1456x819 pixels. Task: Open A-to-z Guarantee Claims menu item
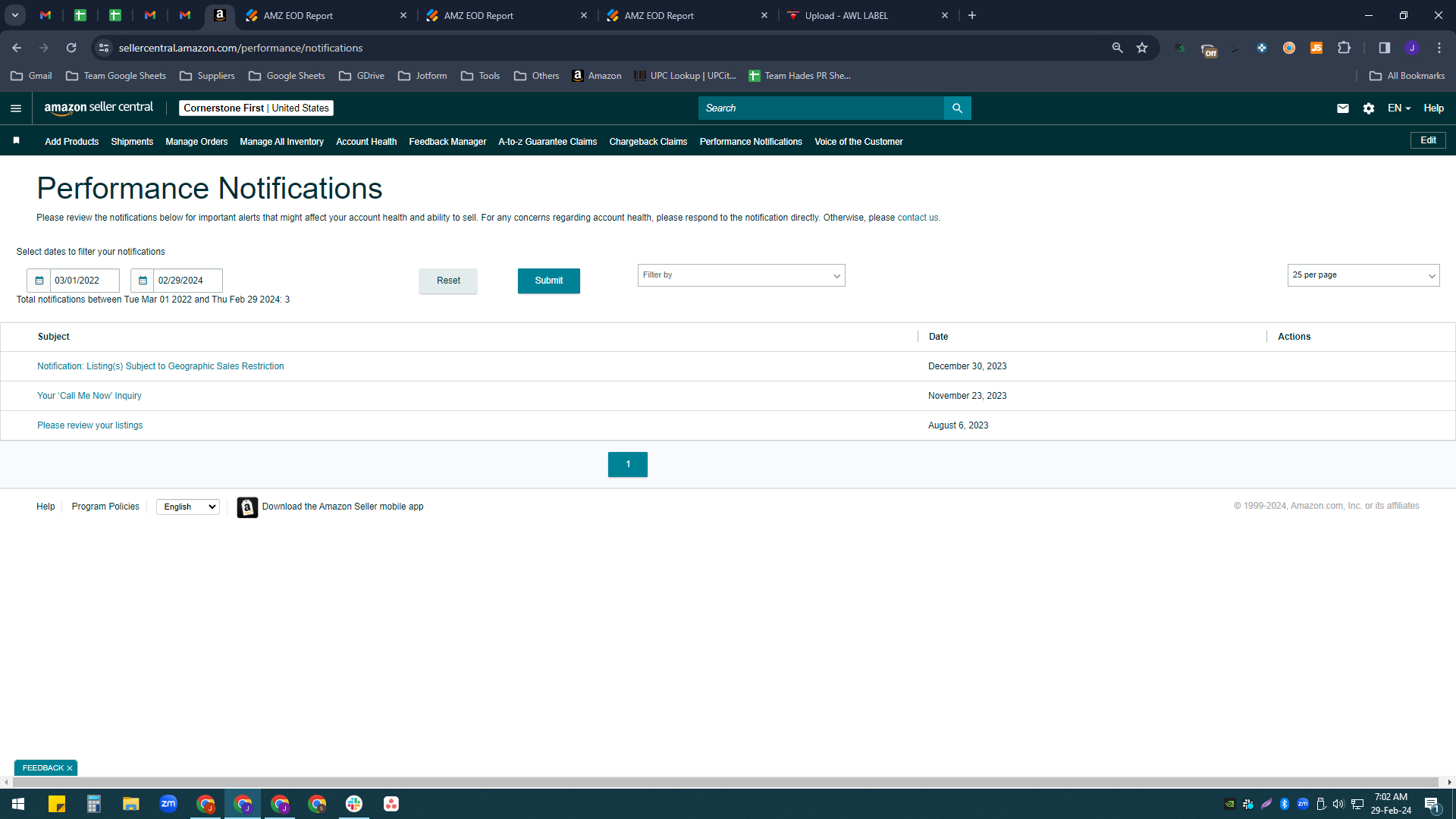click(x=548, y=142)
